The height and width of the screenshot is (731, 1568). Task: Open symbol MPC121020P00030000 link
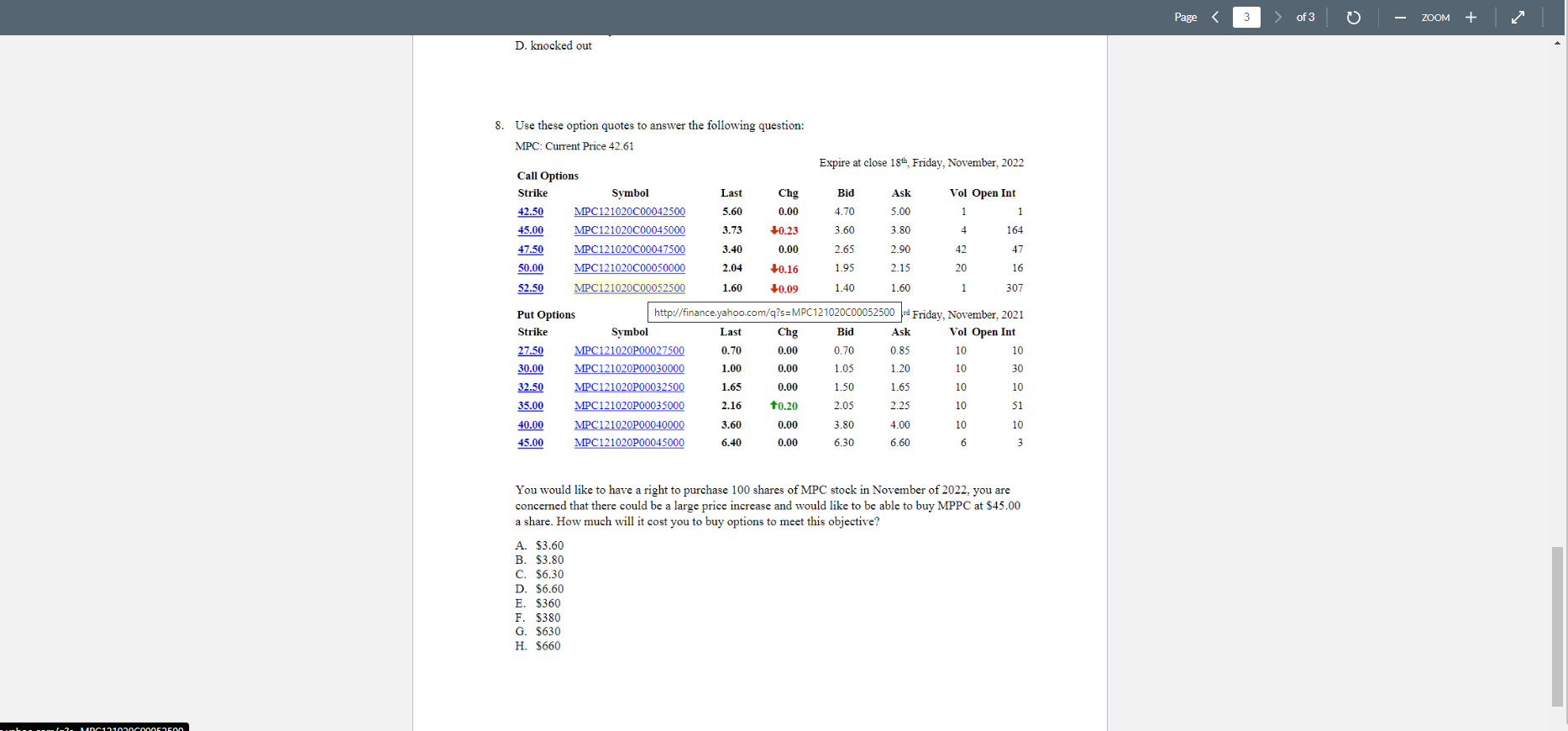pyautogui.click(x=629, y=369)
